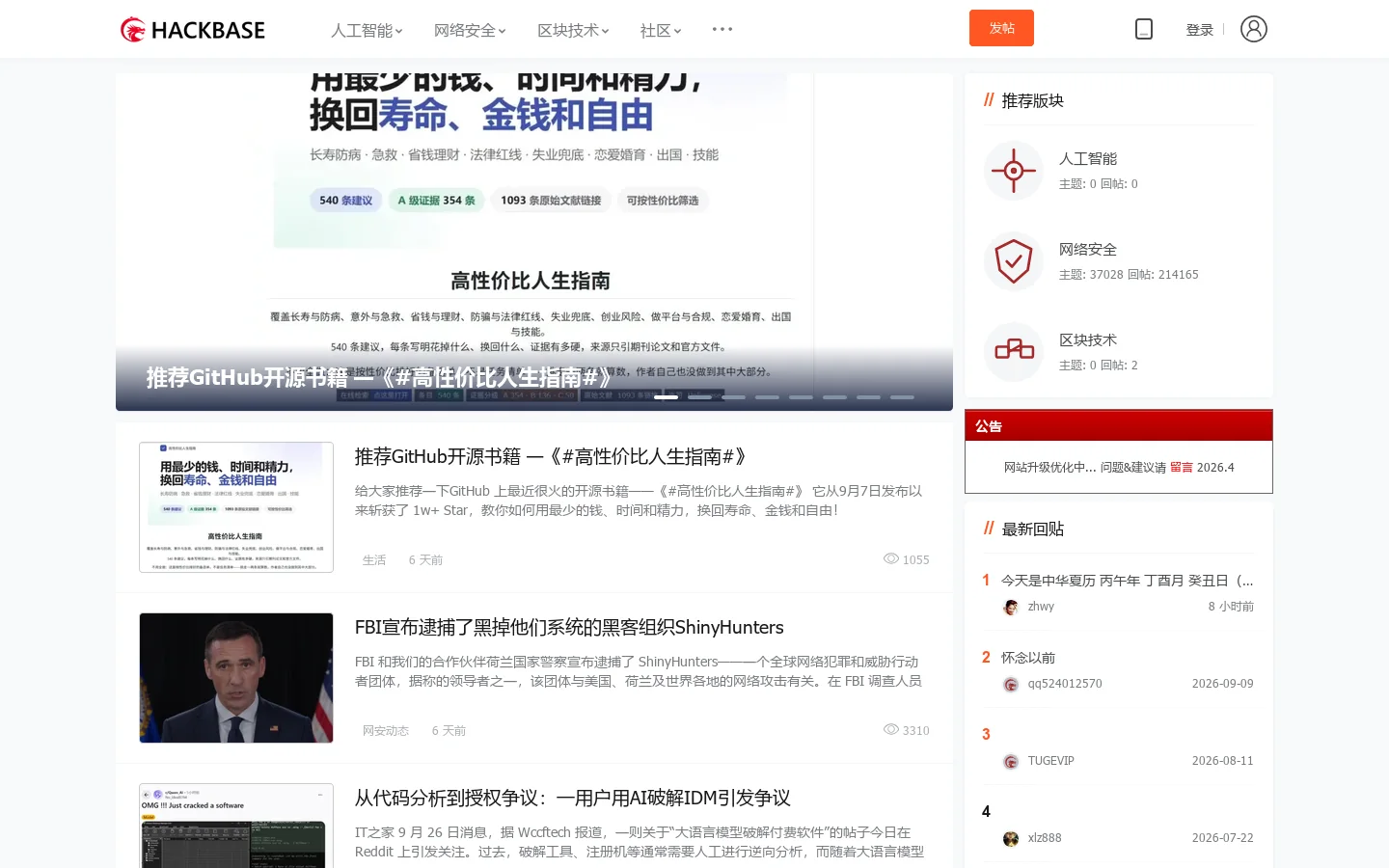Expand the 区块技术 navigation dropdown

[573, 31]
